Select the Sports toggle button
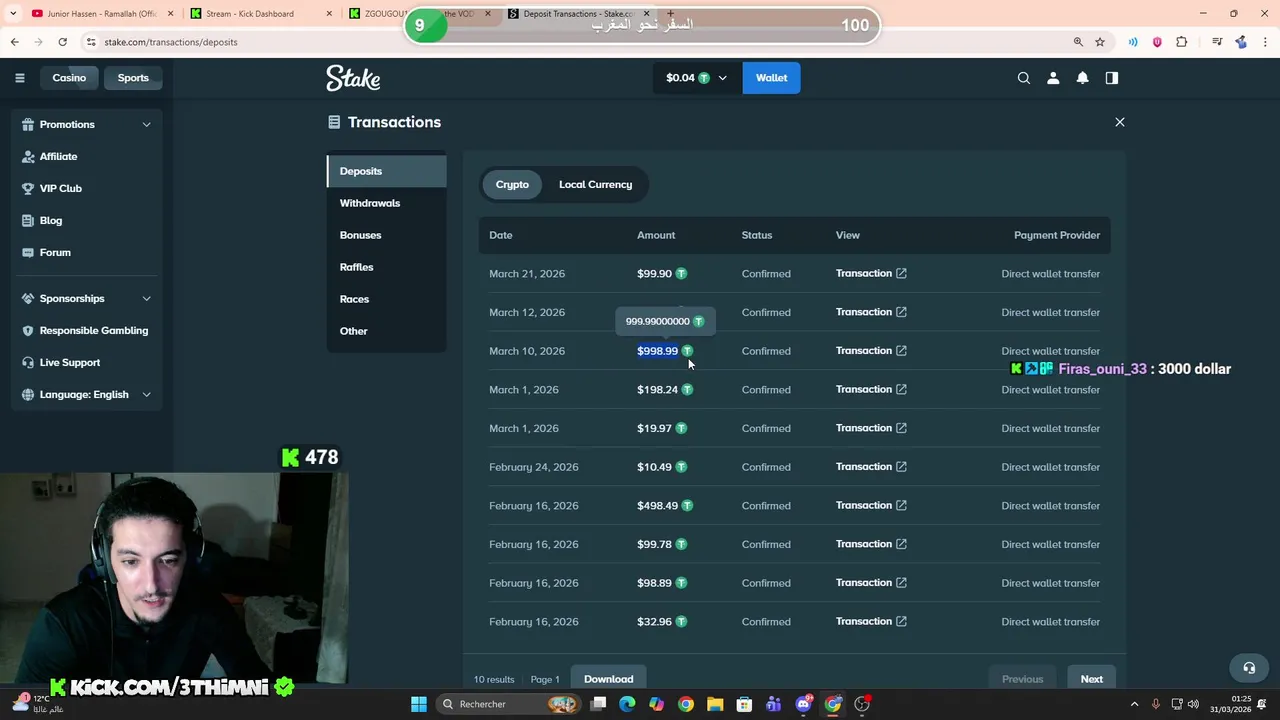This screenshot has height=720, width=1280. (x=133, y=78)
